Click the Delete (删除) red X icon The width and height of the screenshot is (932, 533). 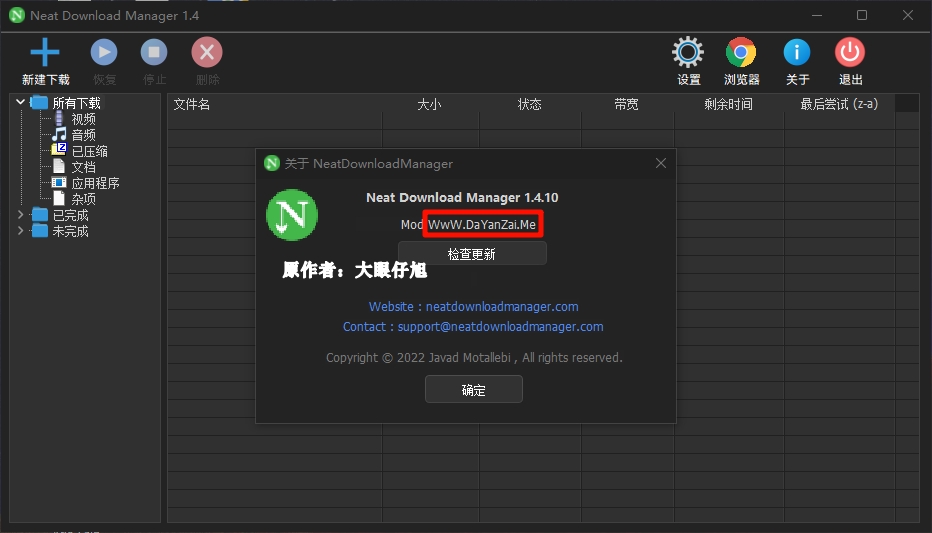pos(207,52)
